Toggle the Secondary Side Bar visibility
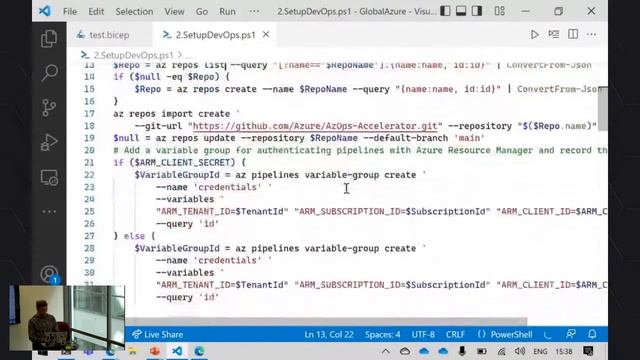The image size is (640, 360). (x=477, y=11)
